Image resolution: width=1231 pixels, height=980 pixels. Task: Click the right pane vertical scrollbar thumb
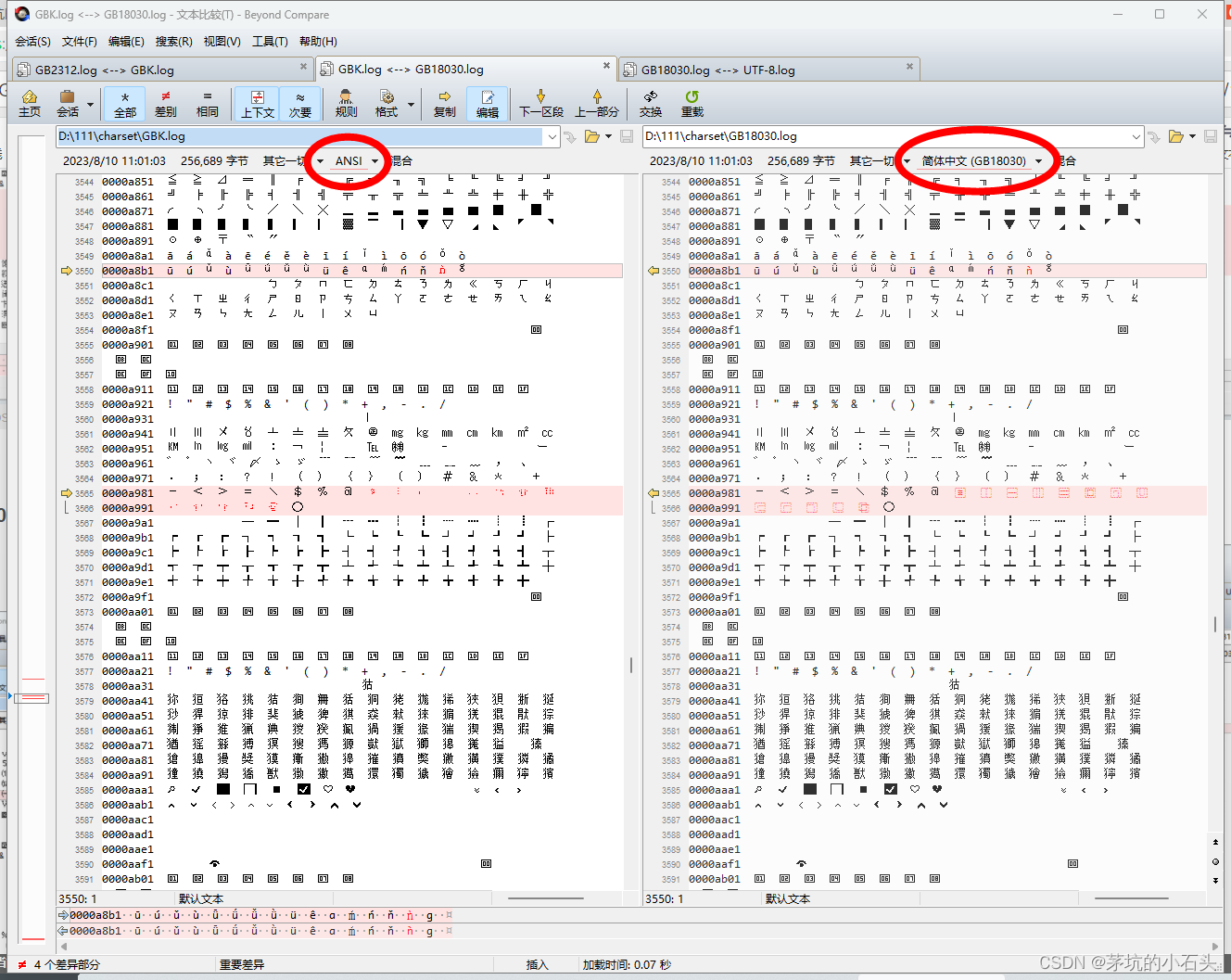(1215, 624)
